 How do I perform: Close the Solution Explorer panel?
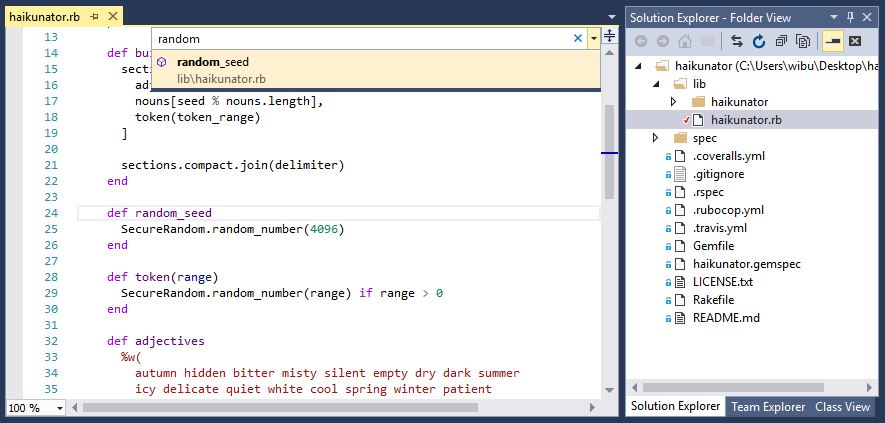(x=868, y=18)
